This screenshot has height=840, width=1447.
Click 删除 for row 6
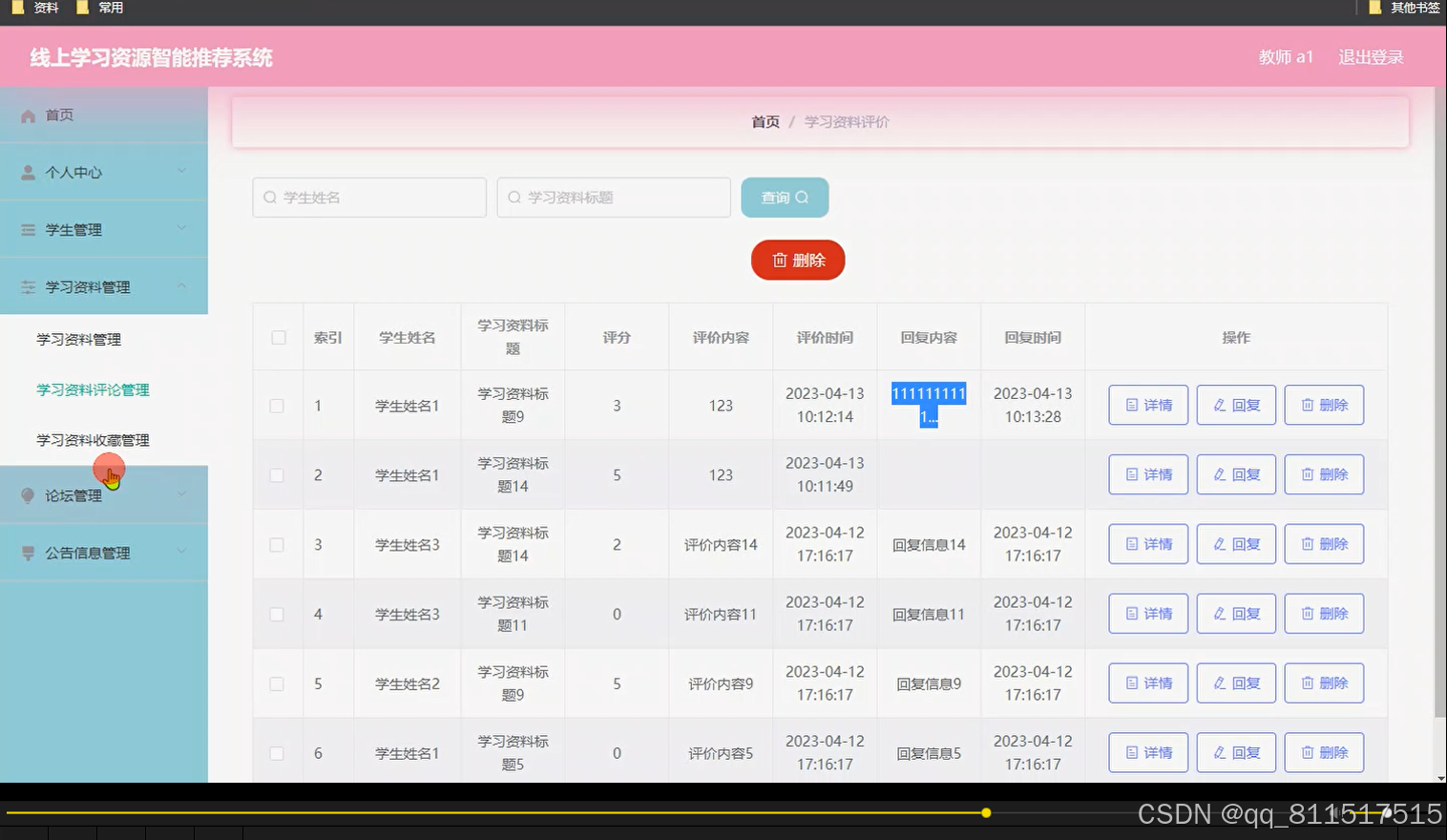(1324, 752)
